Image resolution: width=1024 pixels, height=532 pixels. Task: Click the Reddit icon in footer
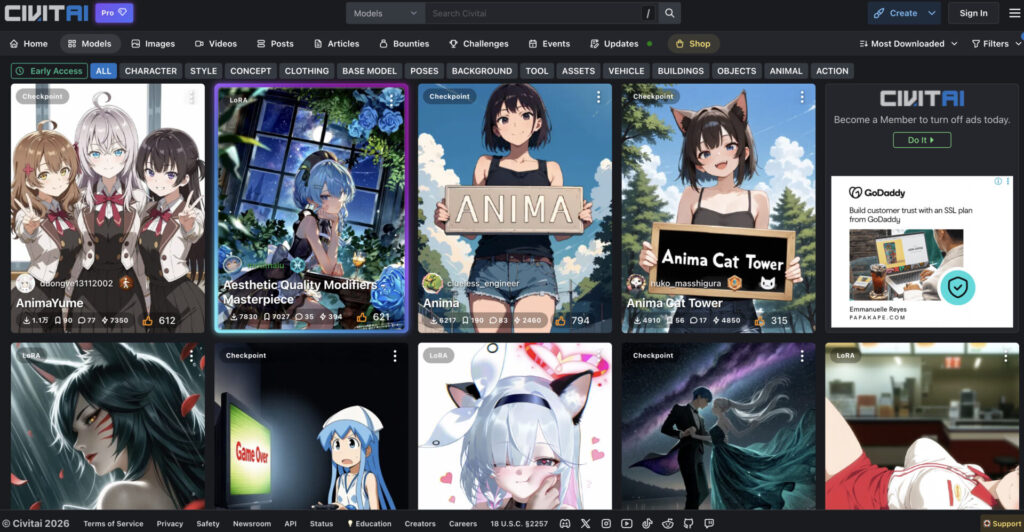pos(668,523)
